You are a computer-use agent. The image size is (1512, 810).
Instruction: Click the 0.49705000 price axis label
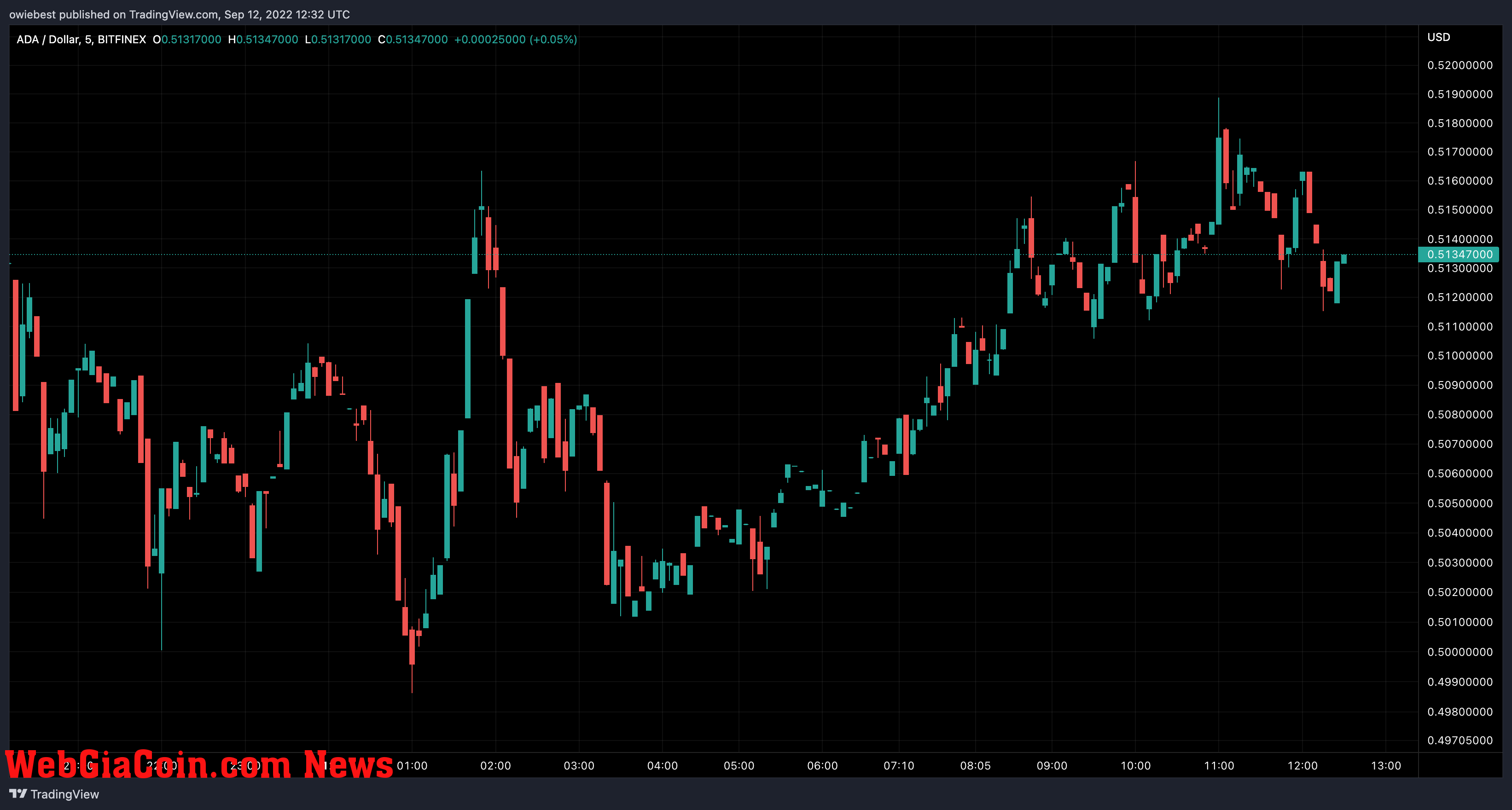point(1460,741)
